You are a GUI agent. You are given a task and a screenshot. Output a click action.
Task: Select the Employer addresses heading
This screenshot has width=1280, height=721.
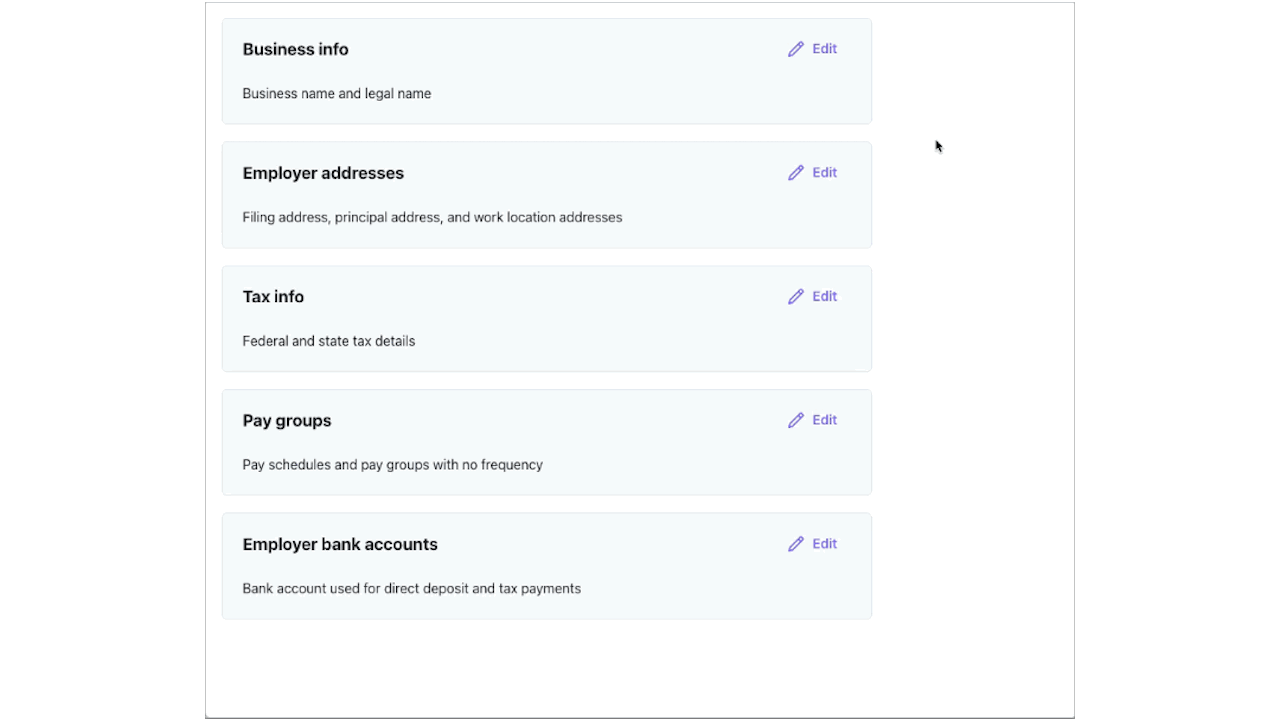click(x=323, y=173)
